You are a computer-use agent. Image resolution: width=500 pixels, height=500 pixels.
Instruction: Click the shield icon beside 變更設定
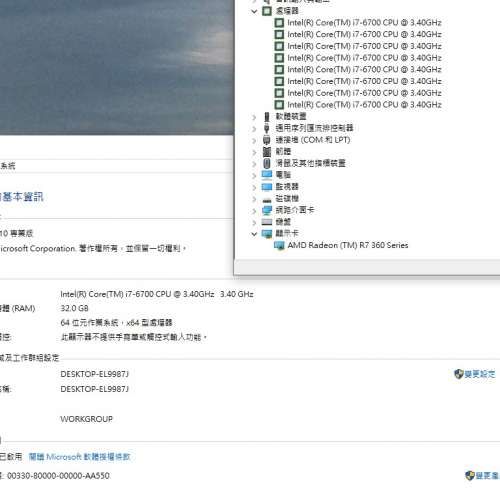tap(459, 374)
